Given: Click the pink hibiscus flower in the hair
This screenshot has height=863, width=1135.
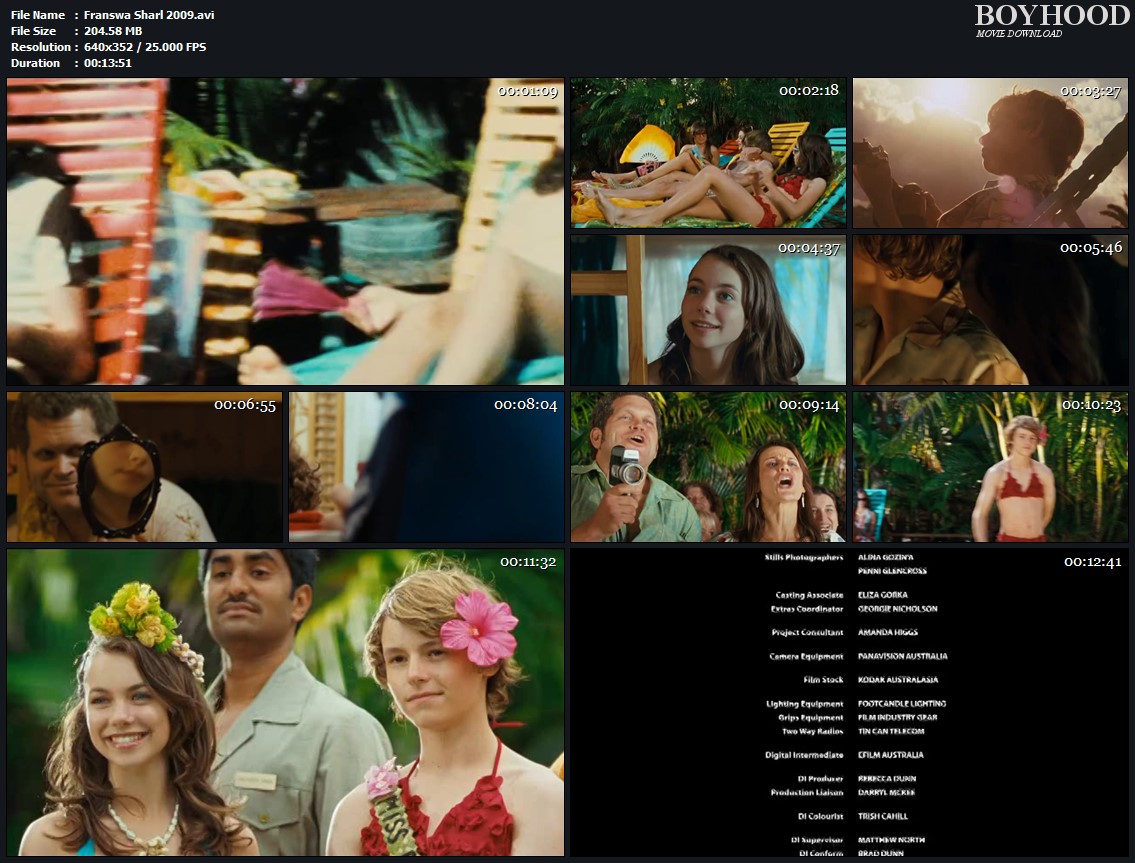Looking at the screenshot, I should (478, 628).
